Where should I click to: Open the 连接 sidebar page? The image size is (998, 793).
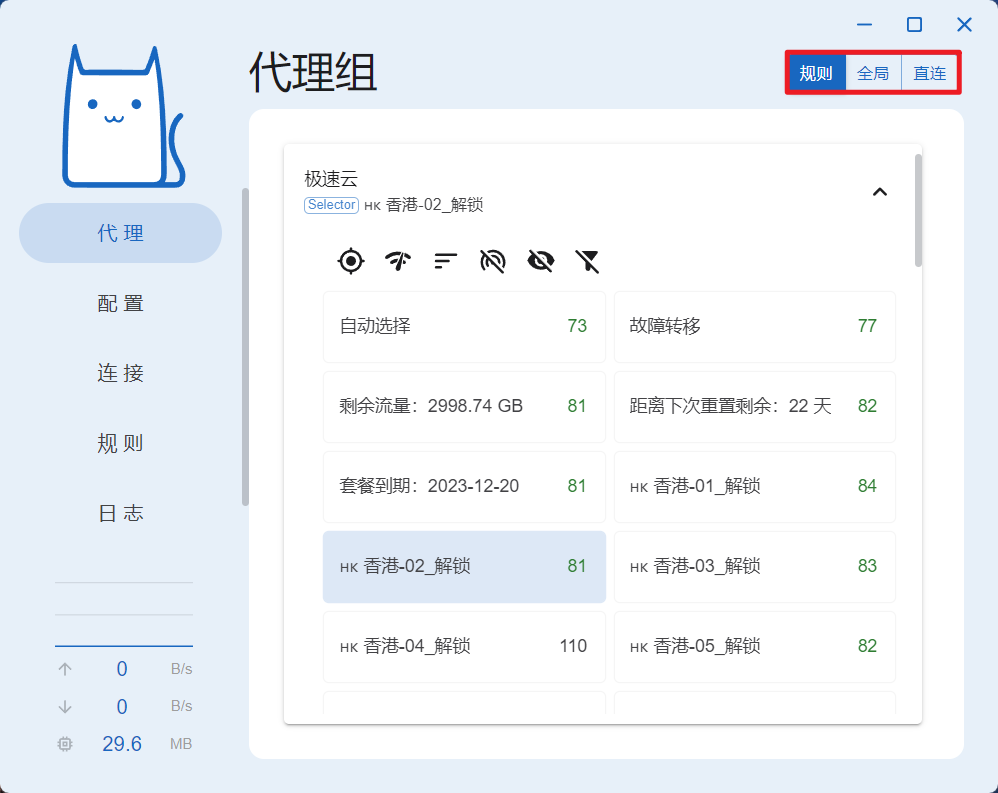tap(120, 373)
